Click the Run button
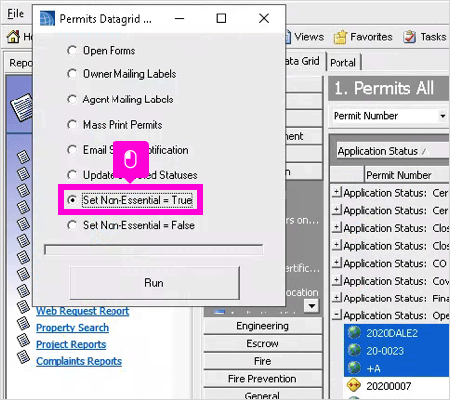This screenshot has height=400, width=450. (154, 283)
